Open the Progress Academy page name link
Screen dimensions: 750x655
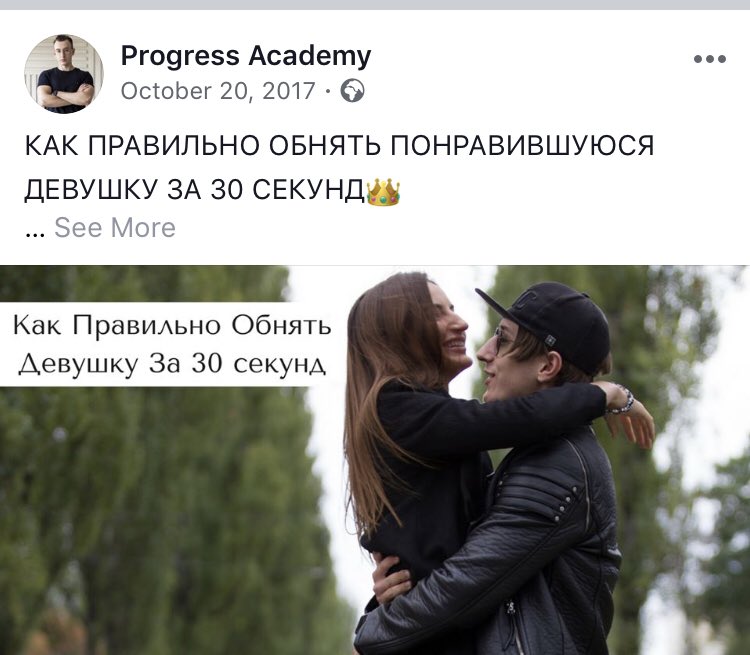pyautogui.click(x=246, y=56)
